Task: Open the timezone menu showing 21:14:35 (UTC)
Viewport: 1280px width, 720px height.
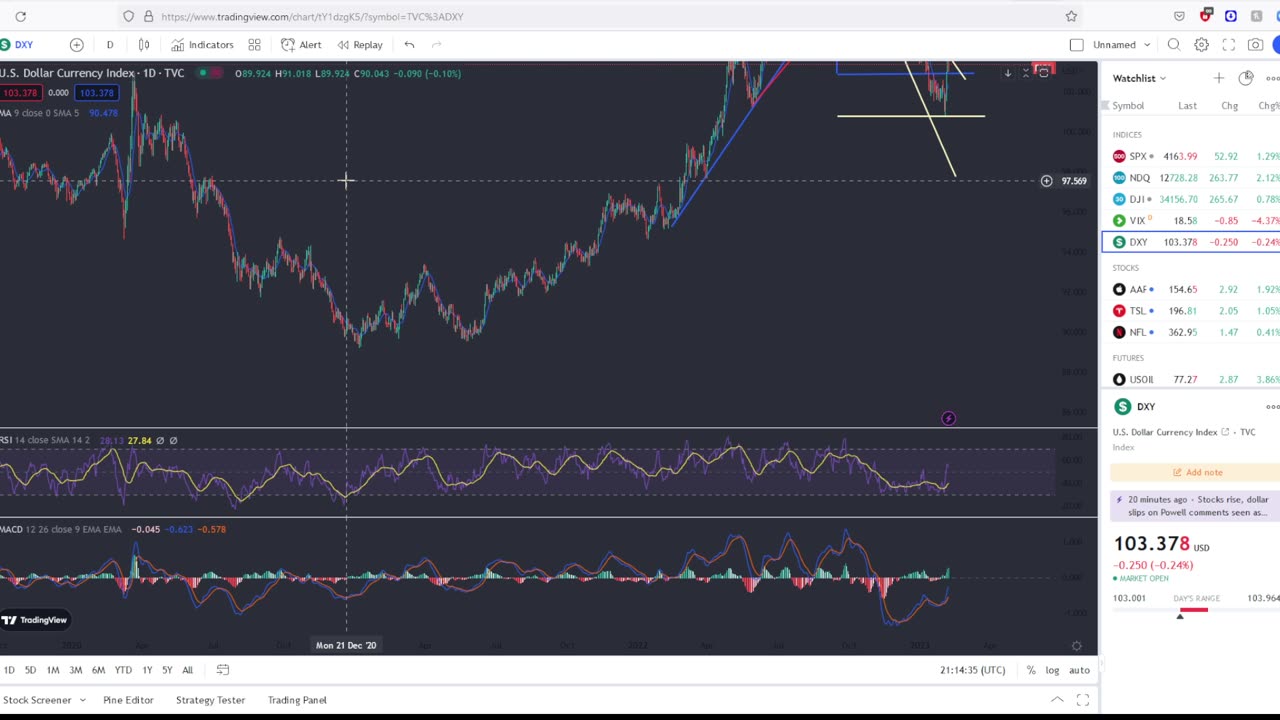Action: 973,670
